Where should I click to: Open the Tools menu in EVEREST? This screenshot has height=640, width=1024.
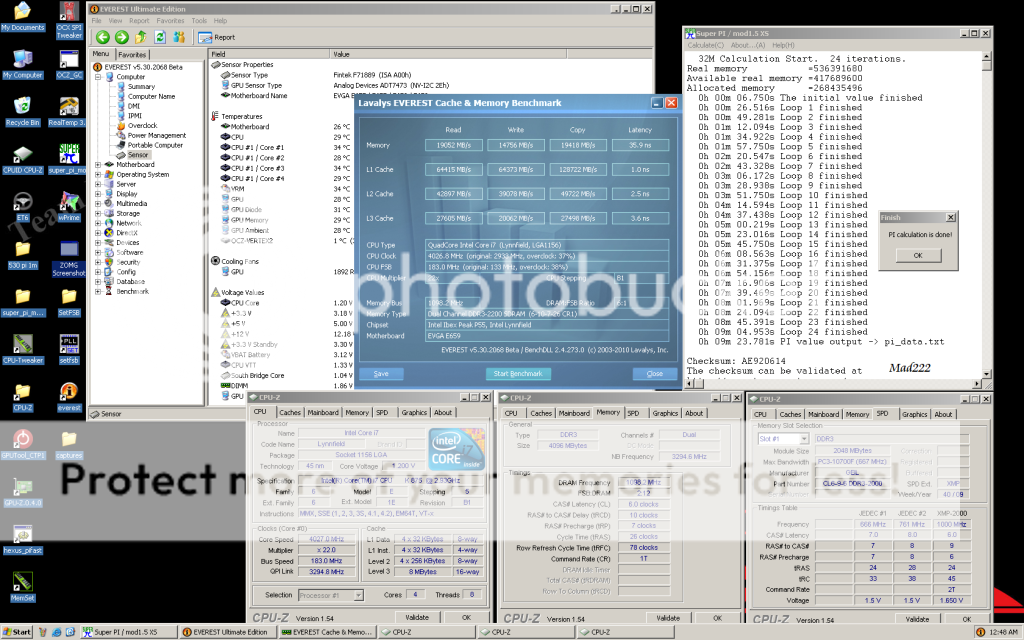pyautogui.click(x=199, y=20)
